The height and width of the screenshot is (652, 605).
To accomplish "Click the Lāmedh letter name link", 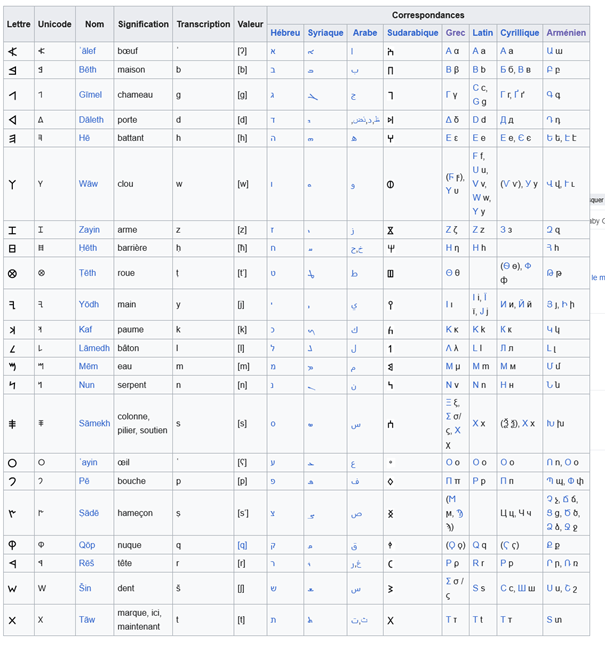I will (94, 347).
